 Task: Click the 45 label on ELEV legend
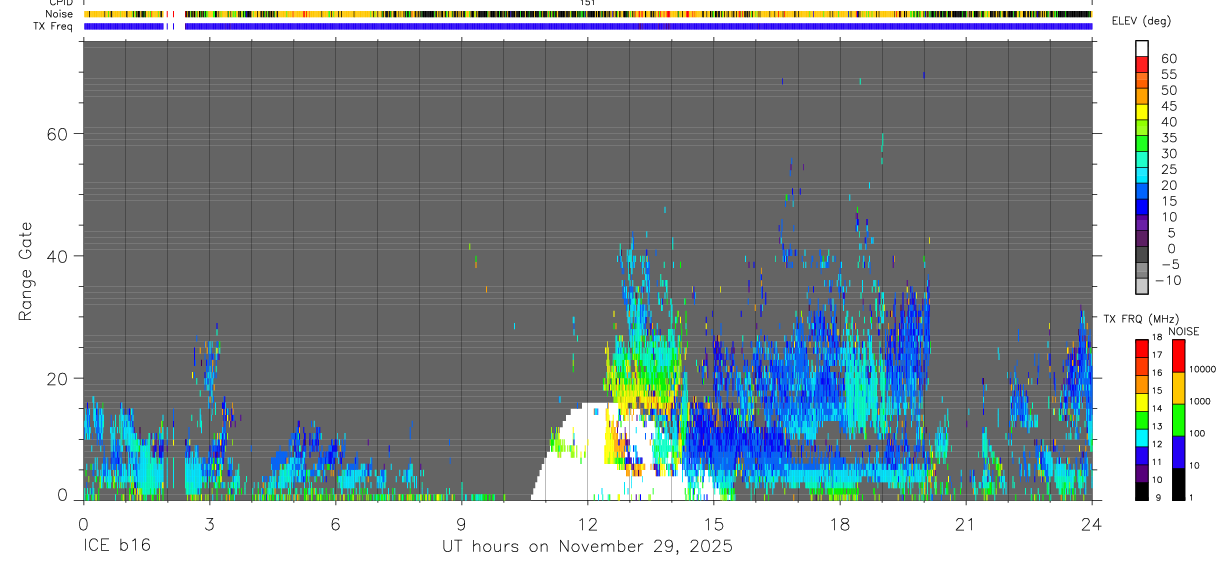1168,107
